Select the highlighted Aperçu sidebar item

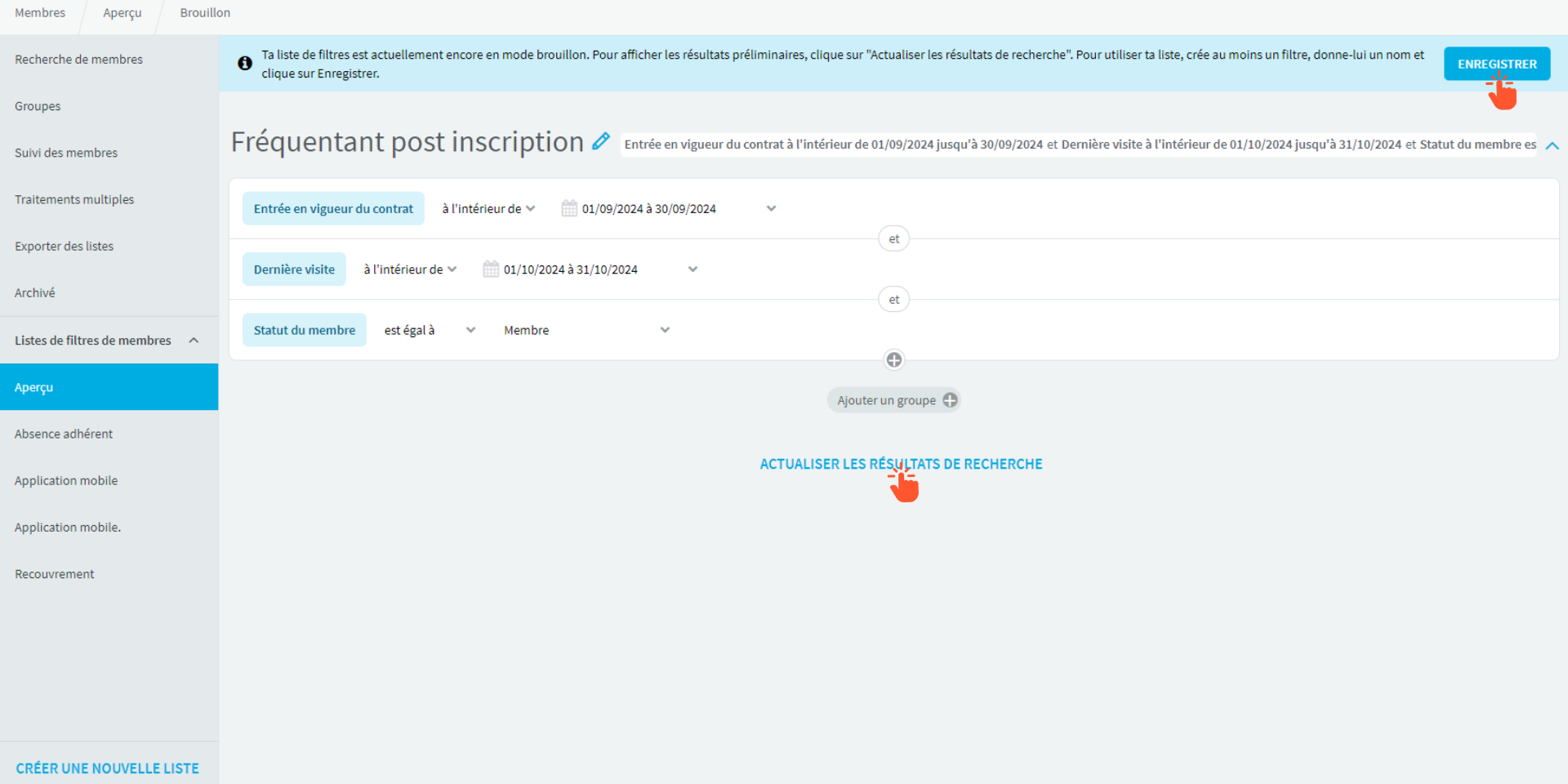[x=109, y=387]
